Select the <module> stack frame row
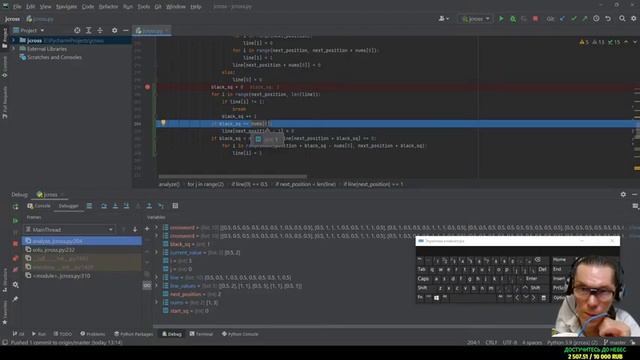The height and width of the screenshot is (360, 640). (x=82, y=276)
